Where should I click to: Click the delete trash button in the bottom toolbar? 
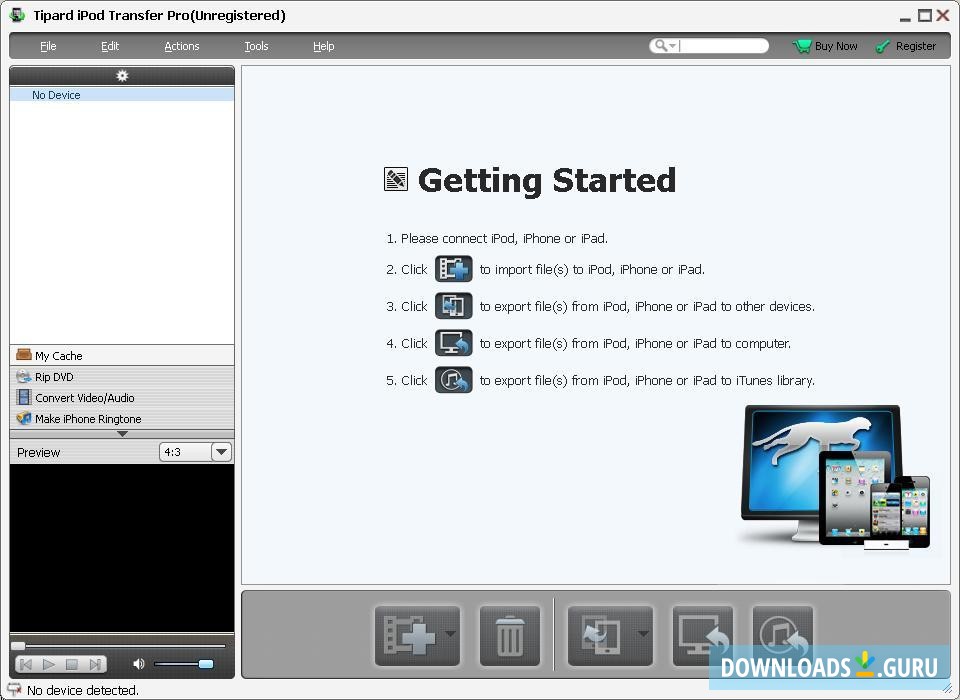click(x=509, y=635)
